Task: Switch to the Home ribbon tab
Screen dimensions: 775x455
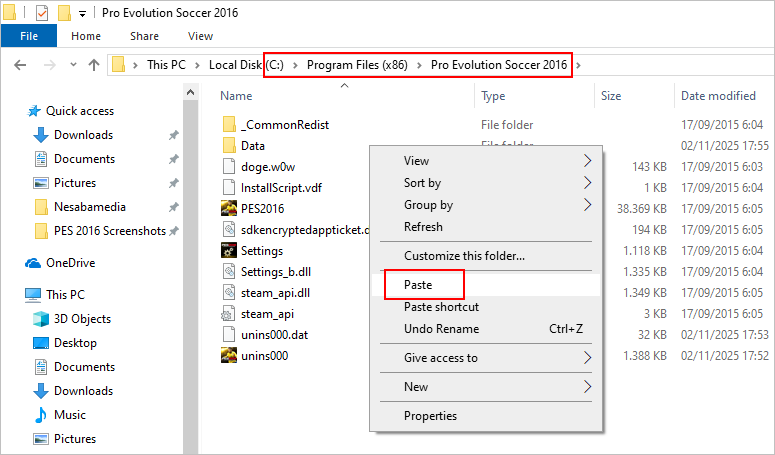Action: 86,36
